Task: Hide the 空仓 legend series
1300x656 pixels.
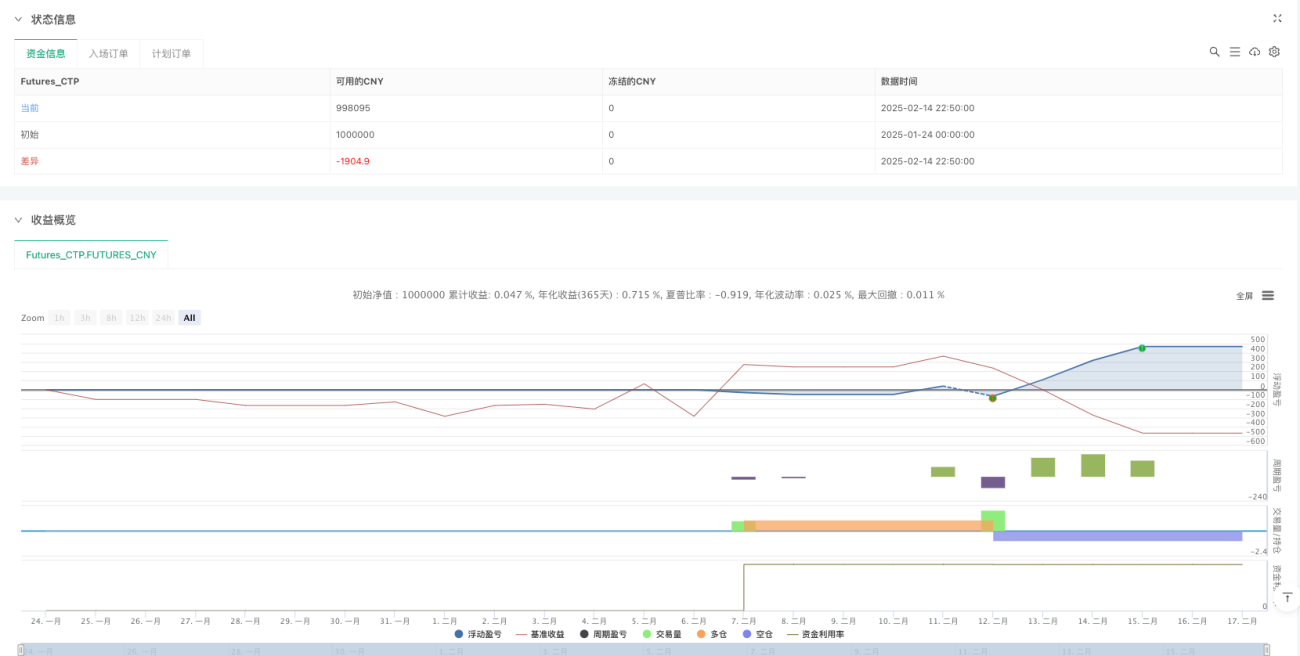Action: coord(758,634)
